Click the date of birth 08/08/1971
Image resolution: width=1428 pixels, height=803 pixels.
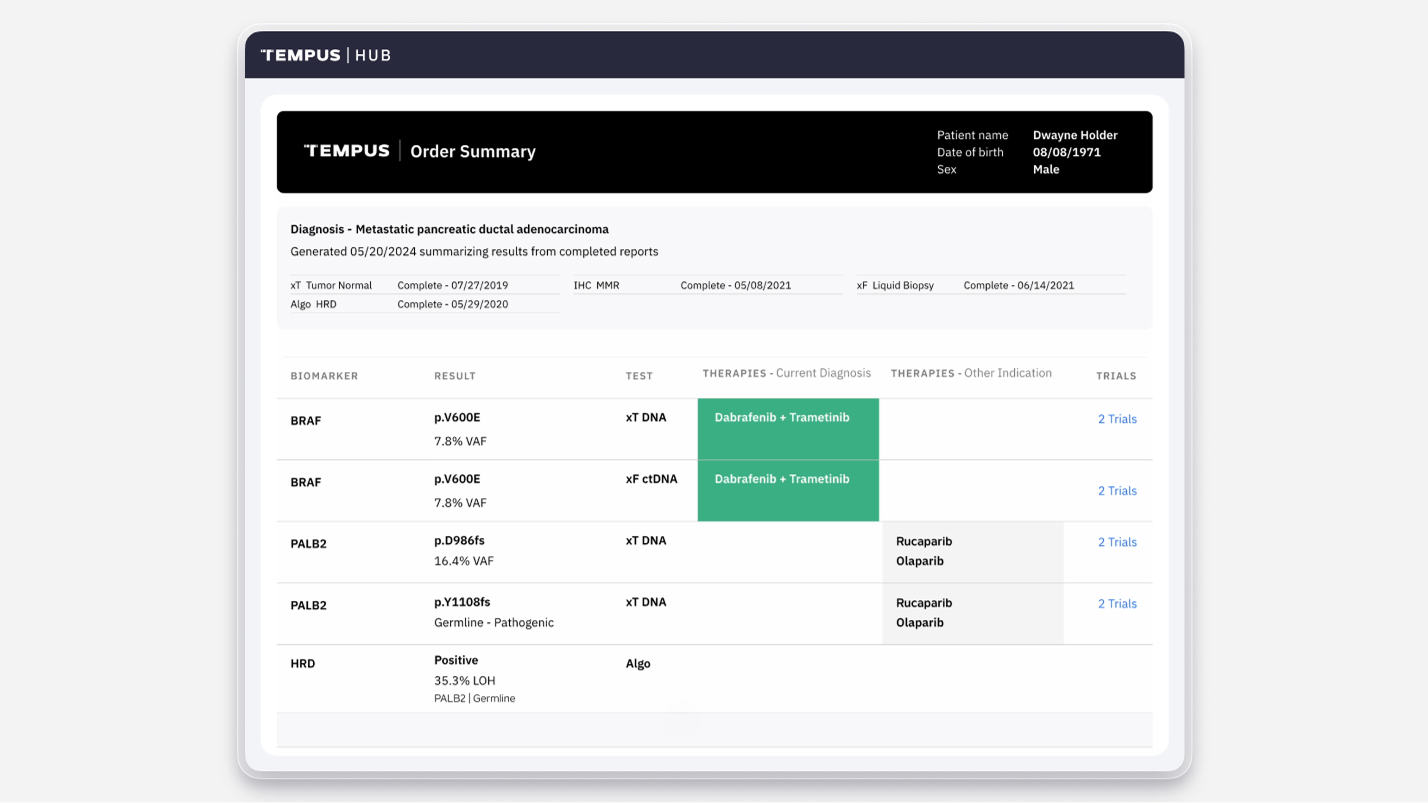click(x=1067, y=152)
